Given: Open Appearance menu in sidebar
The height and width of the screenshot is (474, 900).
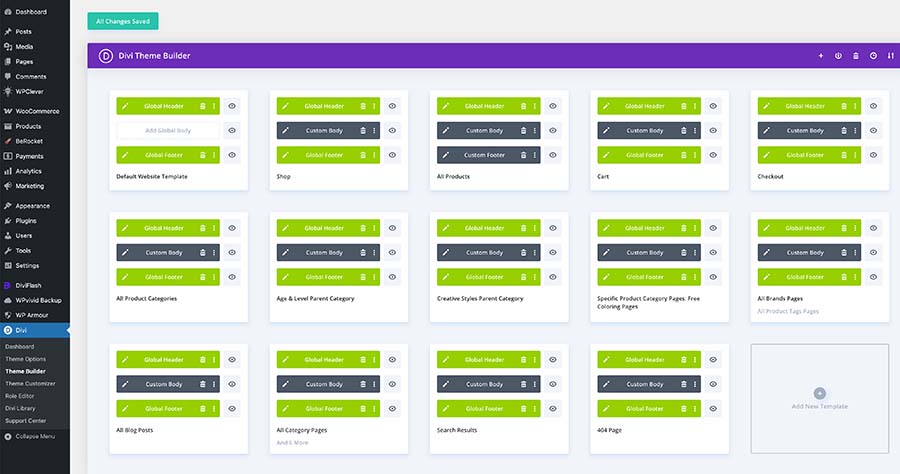Looking at the screenshot, I should 34,205.
